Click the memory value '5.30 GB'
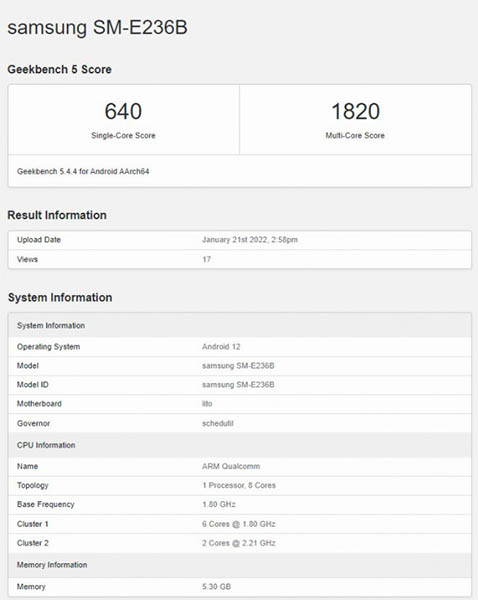This screenshot has height=600, width=478. tap(217, 587)
